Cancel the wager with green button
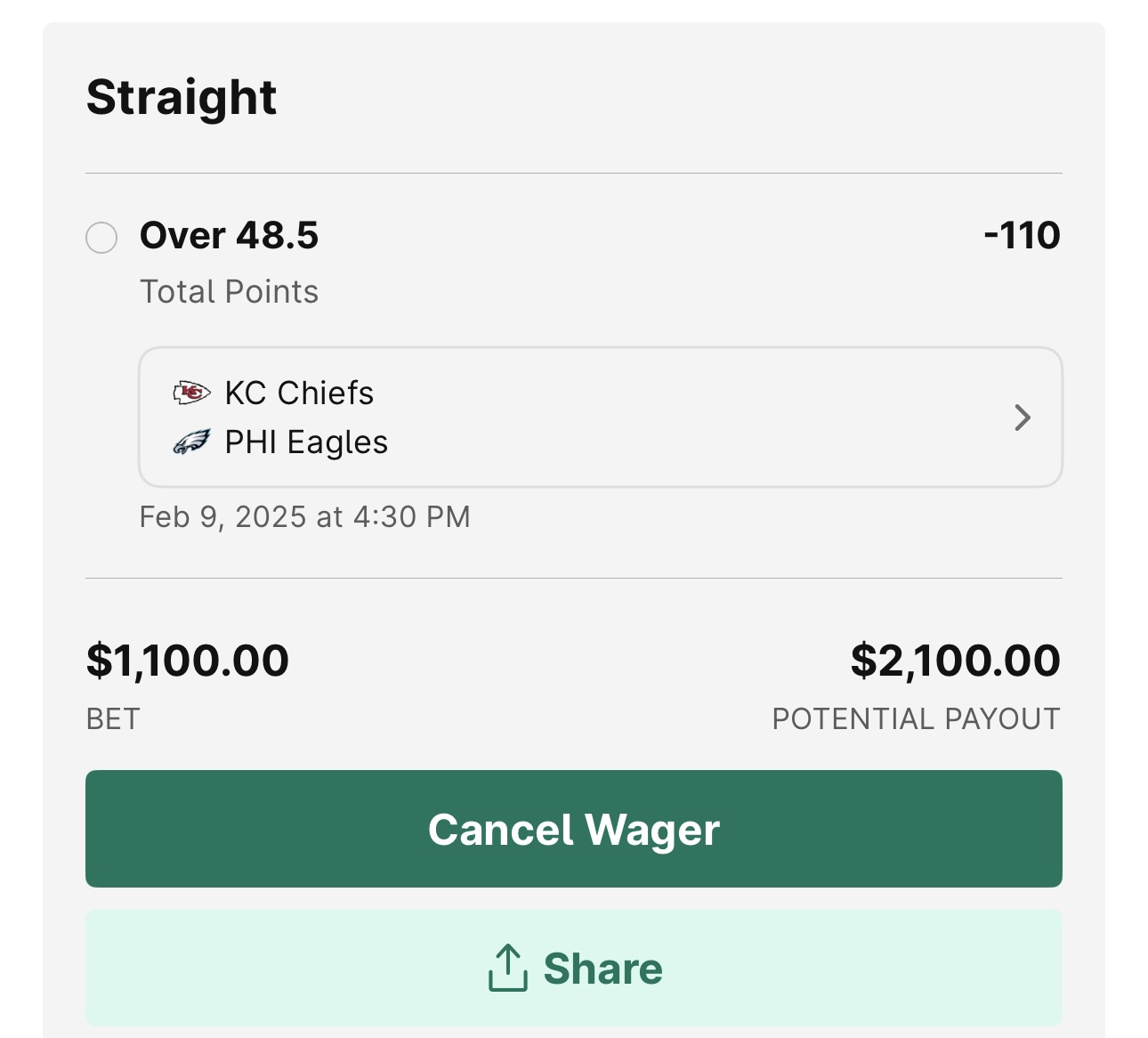 coord(574,829)
